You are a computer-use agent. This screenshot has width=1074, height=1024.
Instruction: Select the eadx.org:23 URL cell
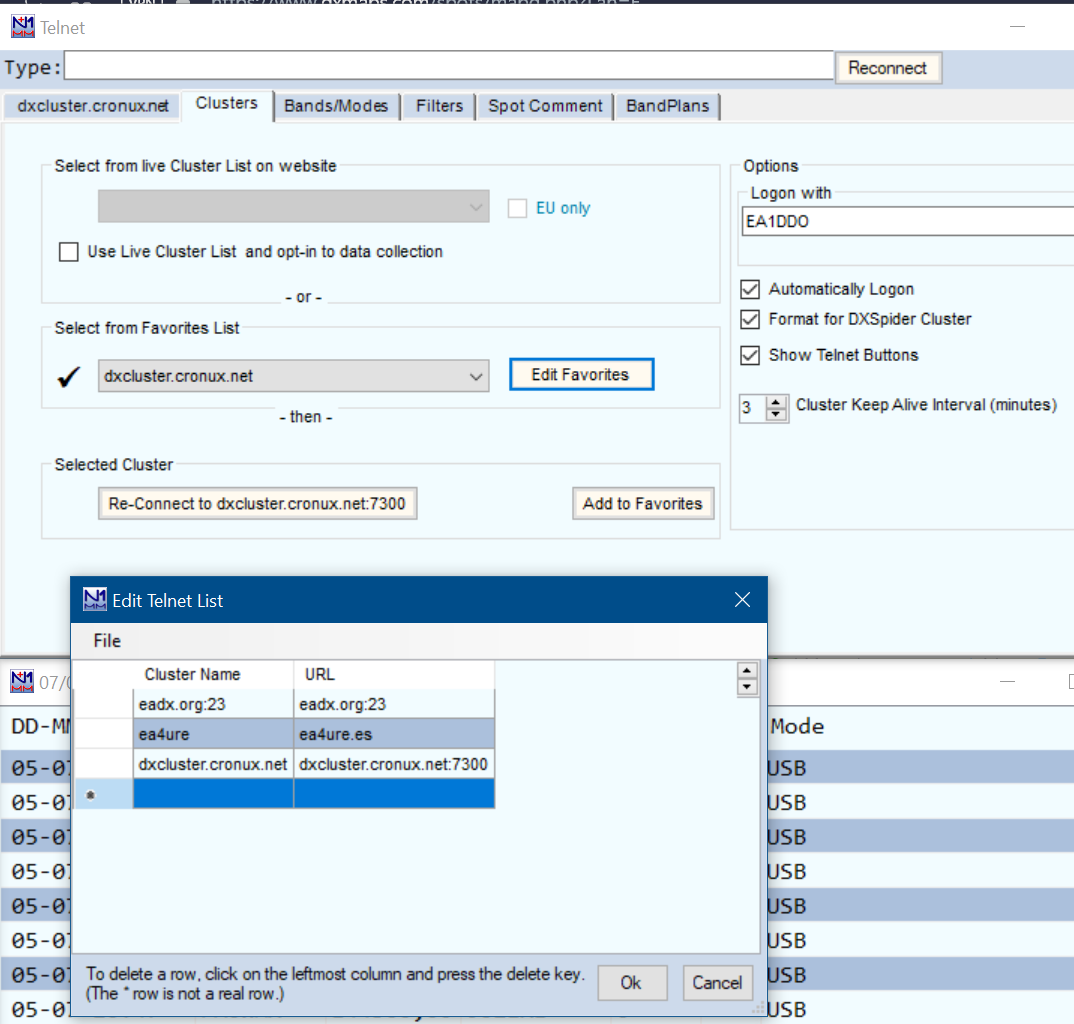[x=394, y=704]
